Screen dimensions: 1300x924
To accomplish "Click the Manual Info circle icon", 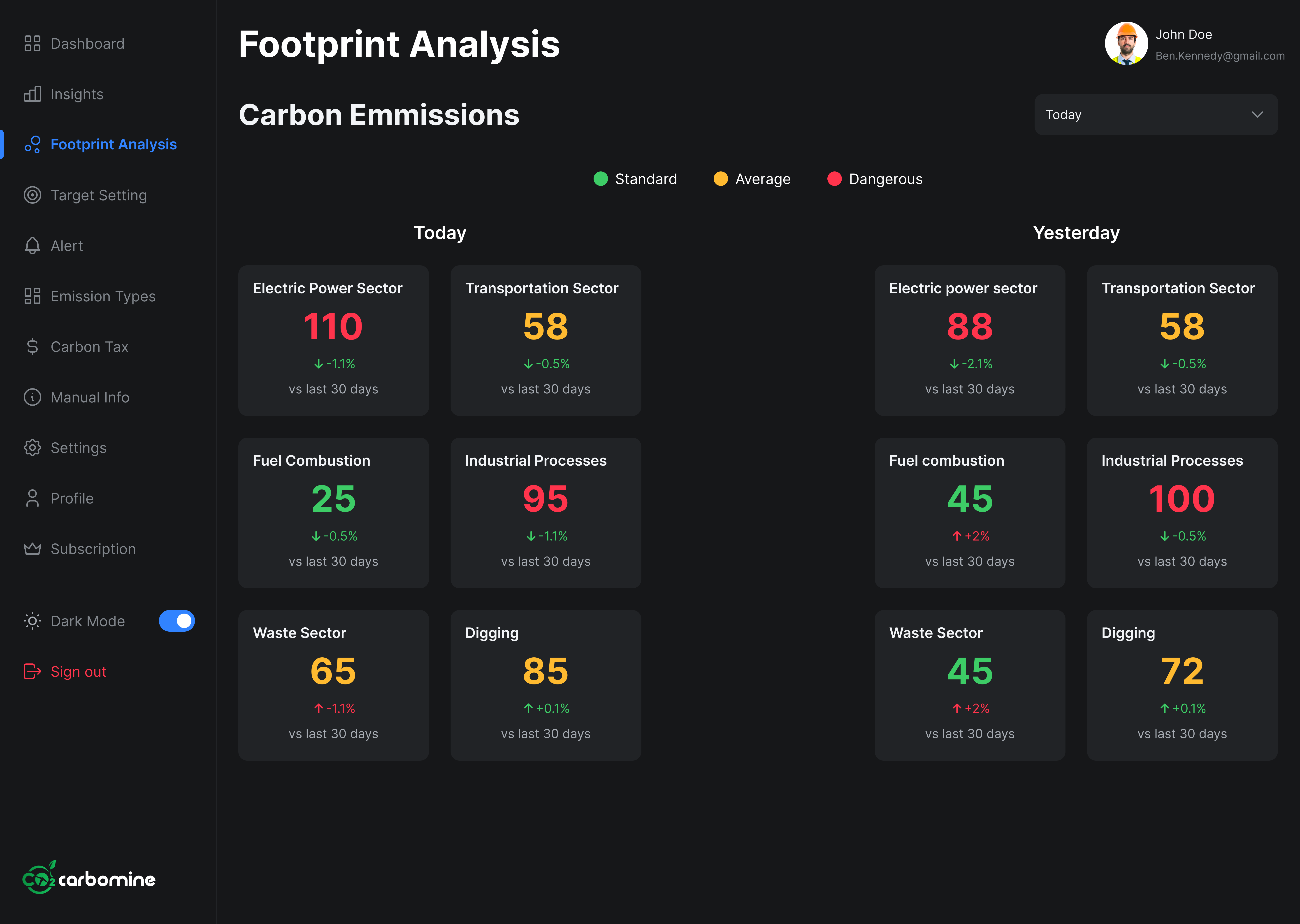I will (x=32, y=397).
